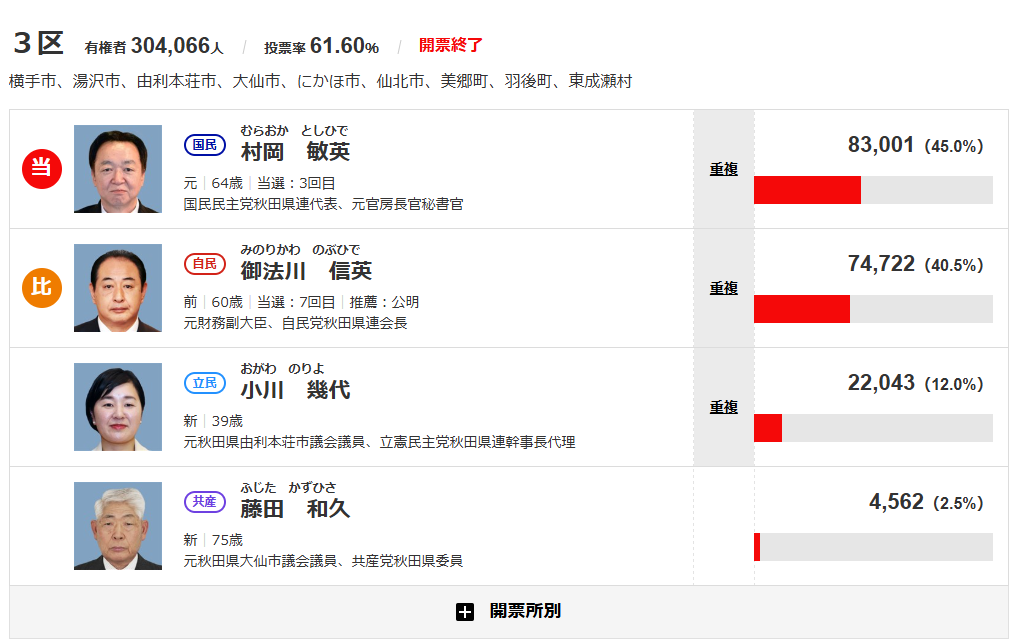The height and width of the screenshot is (641, 1012).
Task: Click the 74,722 vote bar
Action: [801, 309]
